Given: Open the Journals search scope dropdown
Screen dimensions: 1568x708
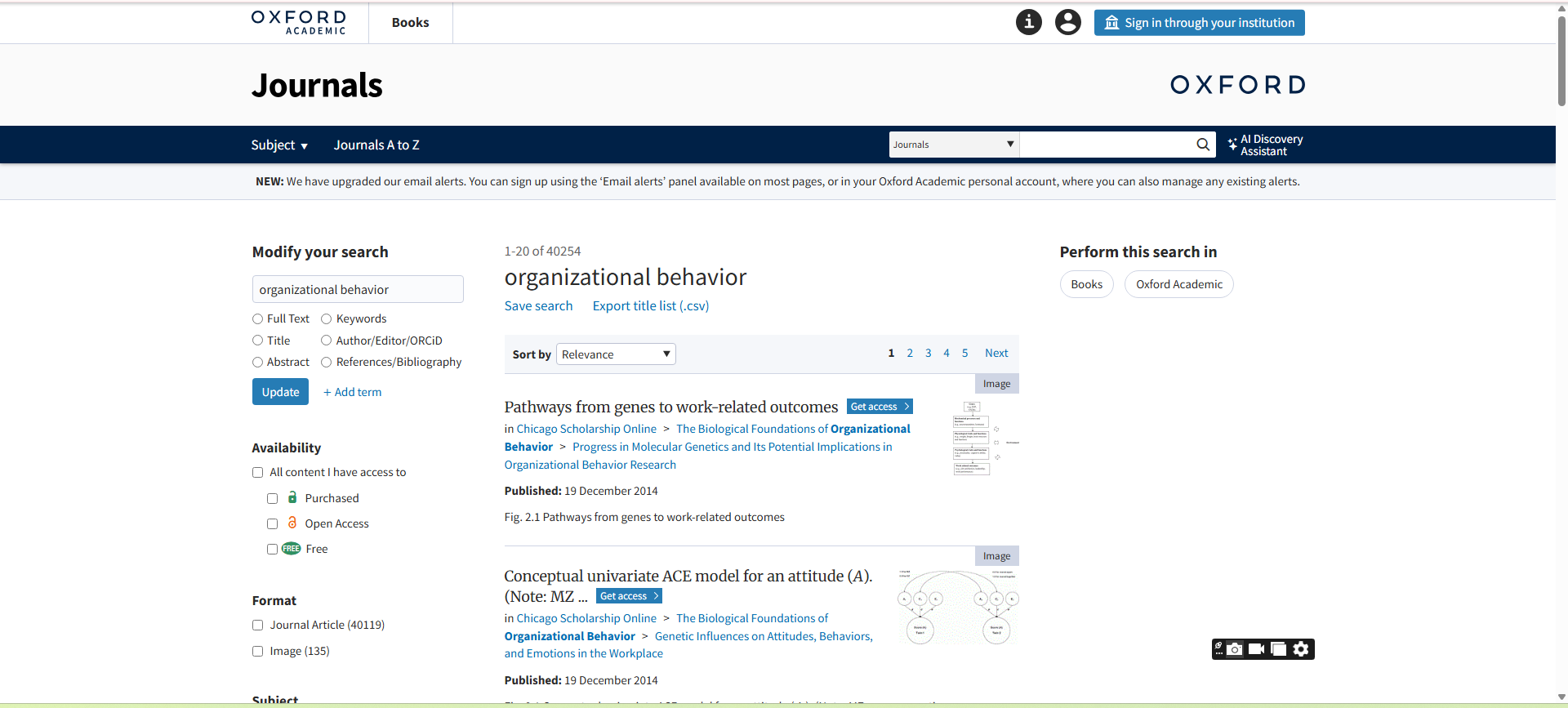Looking at the screenshot, I should [953, 145].
